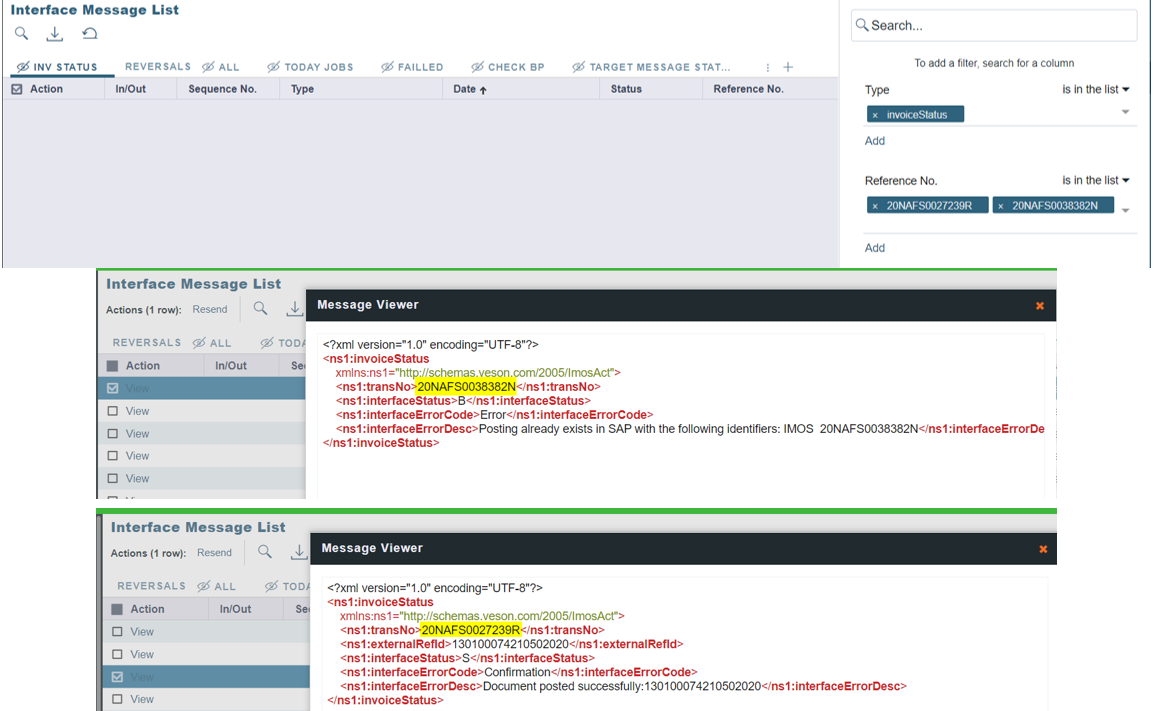Click Resend in panel behind 20NAFS0027239R viewer
The width and height of the screenshot is (1157, 711).
point(214,552)
